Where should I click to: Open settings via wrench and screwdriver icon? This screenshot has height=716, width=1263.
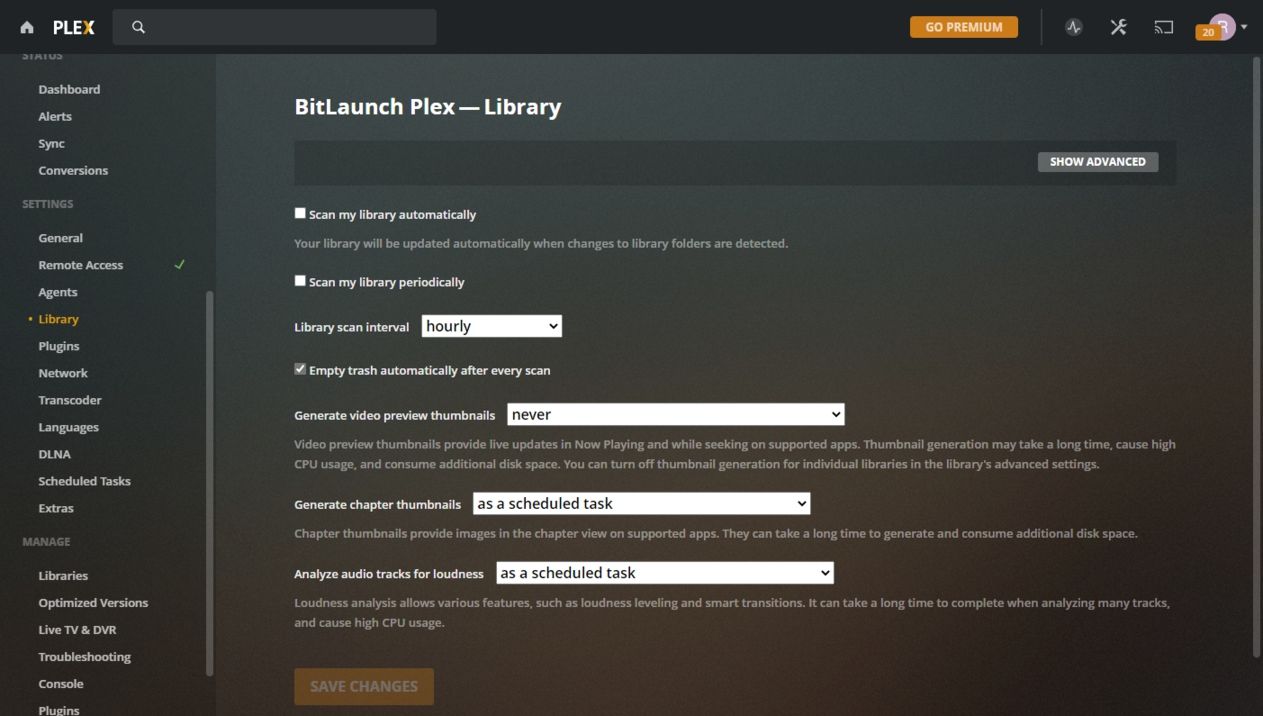[x=1119, y=27]
